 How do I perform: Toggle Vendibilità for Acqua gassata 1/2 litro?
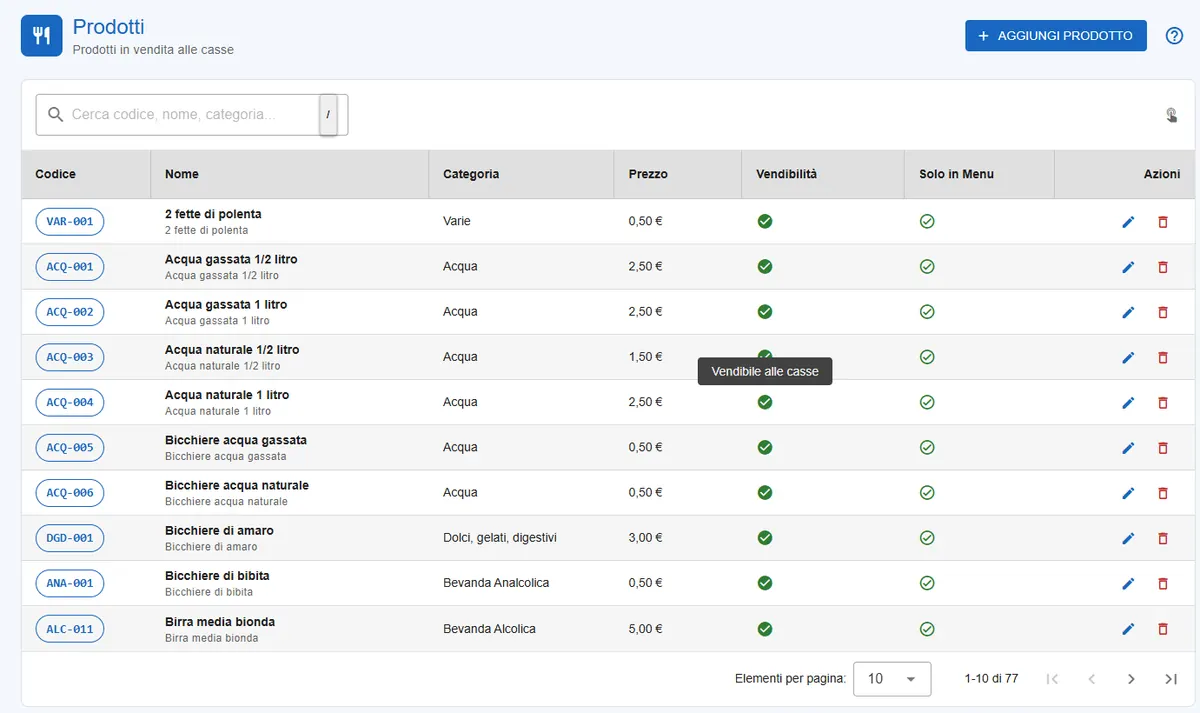(x=765, y=266)
